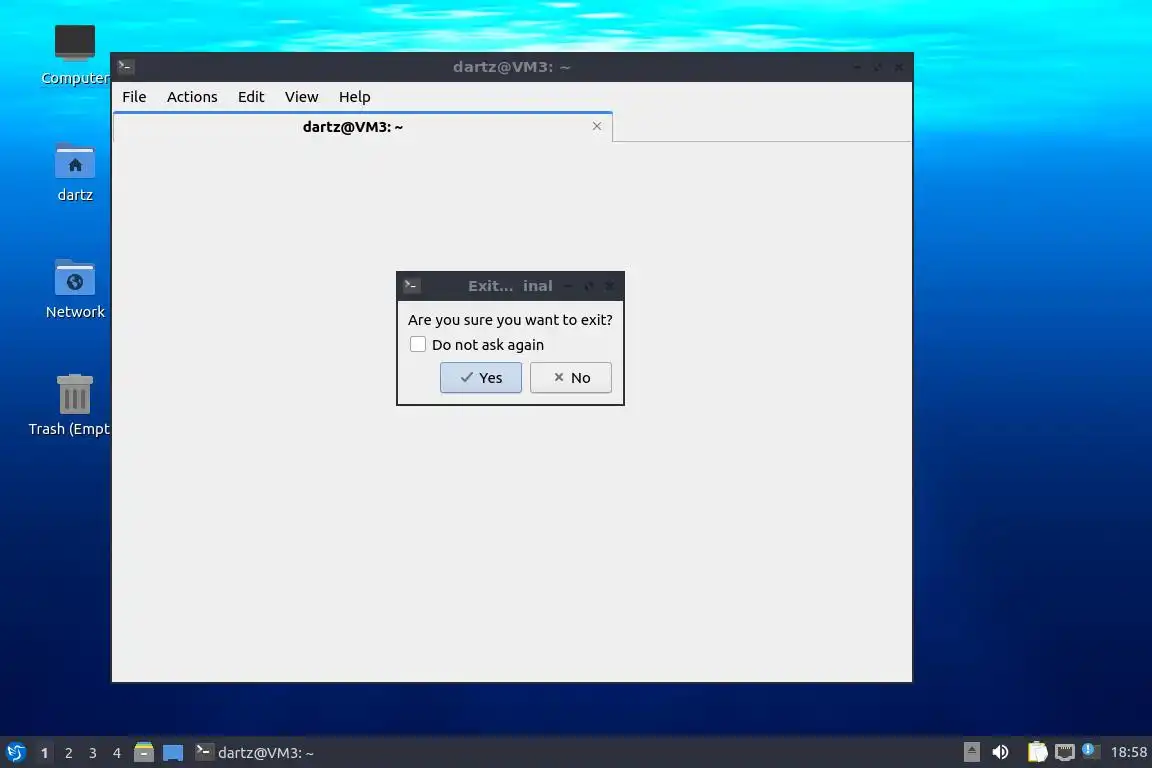Screen dimensions: 1152x768
Task: Minimize the main terminal window
Action: tap(857, 67)
